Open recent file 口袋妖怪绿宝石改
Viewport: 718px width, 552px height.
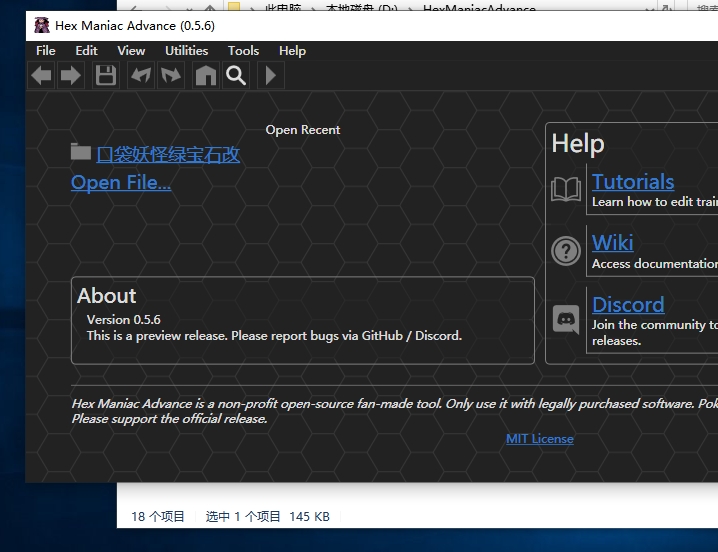click(x=168, y=154)
